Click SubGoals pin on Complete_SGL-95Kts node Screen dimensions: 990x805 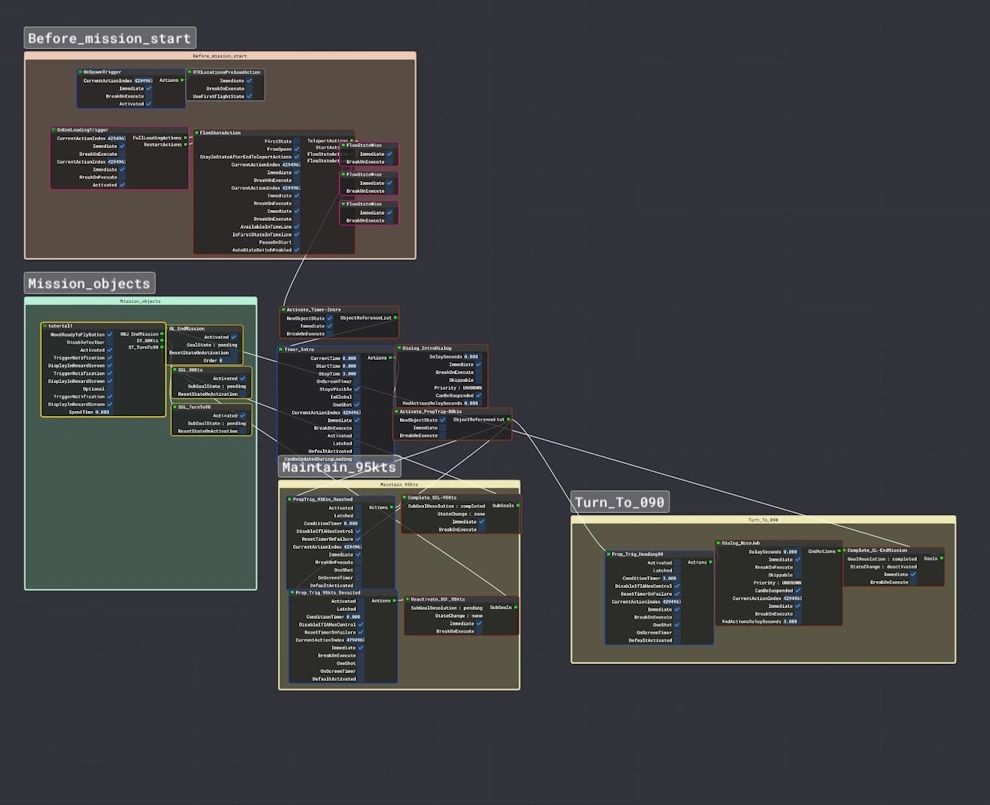pyautogui.click(x=518, y=506)
